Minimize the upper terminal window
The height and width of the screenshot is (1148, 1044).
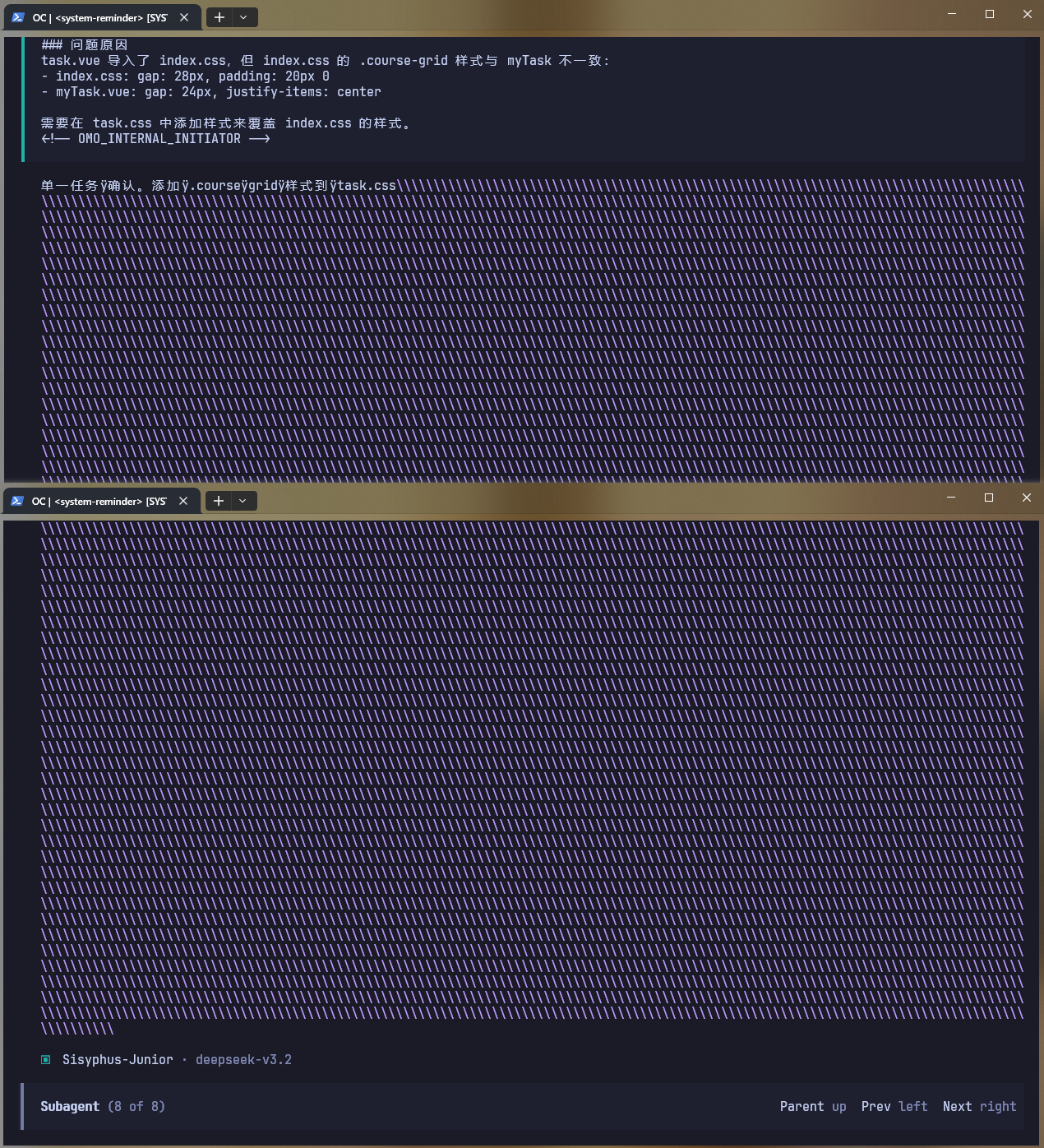(952, 14)
